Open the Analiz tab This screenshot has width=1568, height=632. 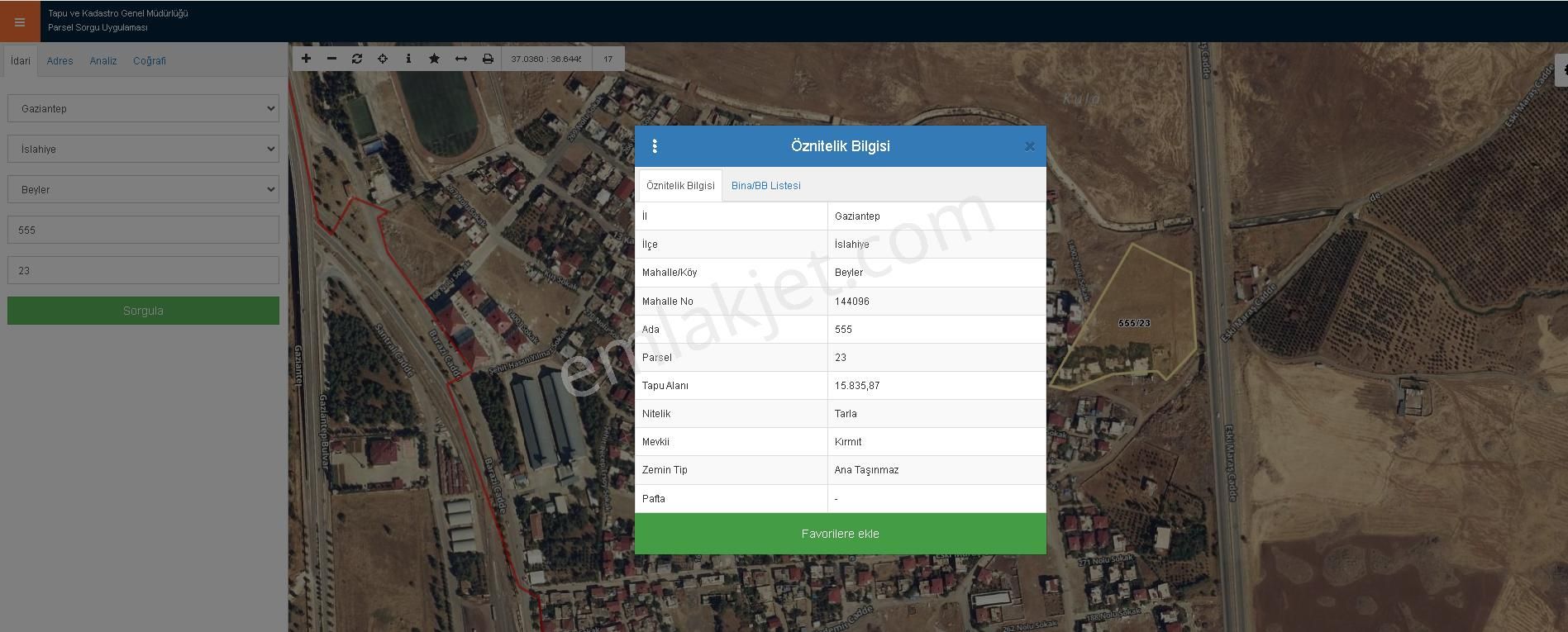point(103,60)
